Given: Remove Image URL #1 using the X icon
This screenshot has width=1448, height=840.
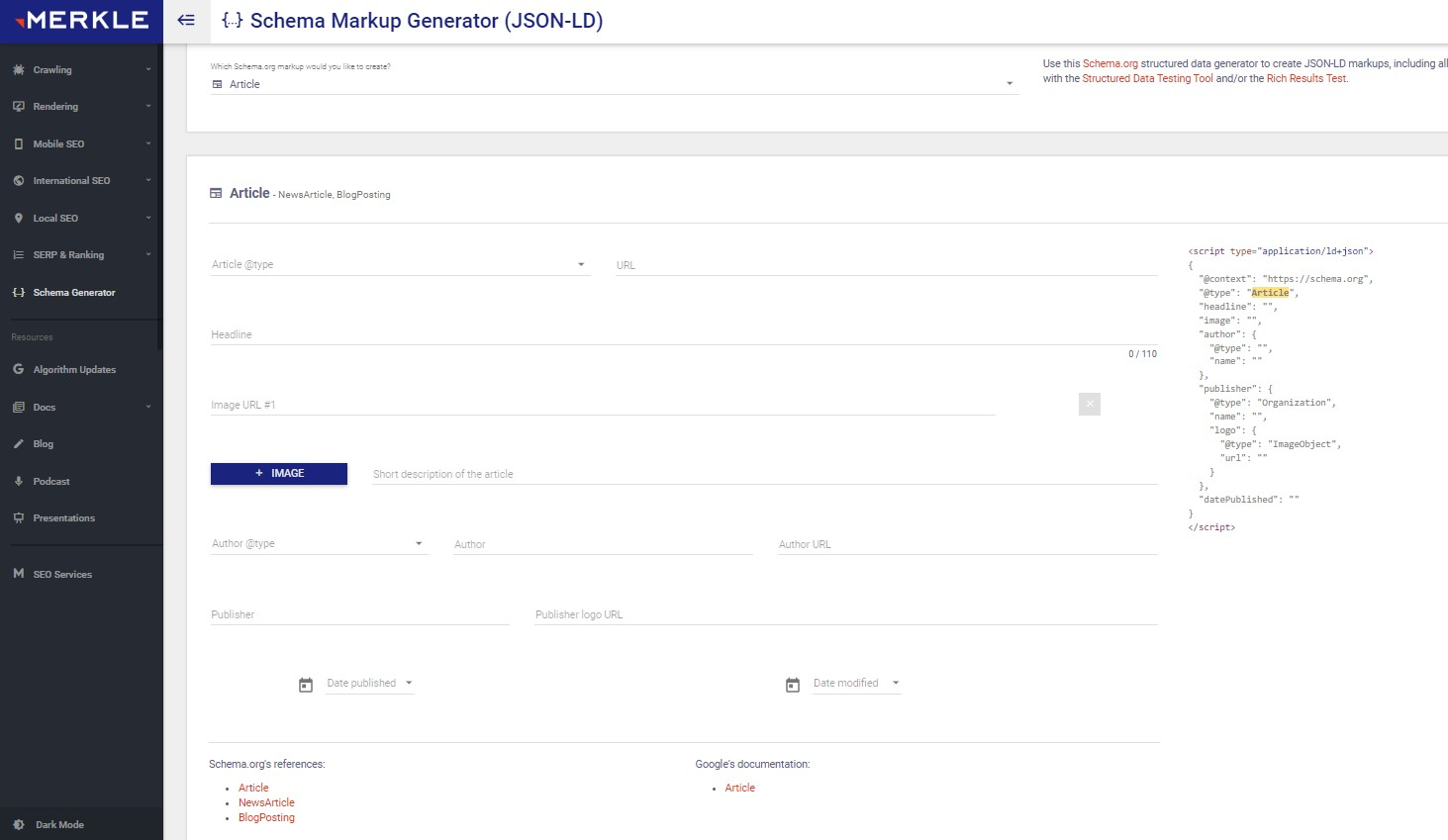Looking at the screenshot, I should (1089, 404).
